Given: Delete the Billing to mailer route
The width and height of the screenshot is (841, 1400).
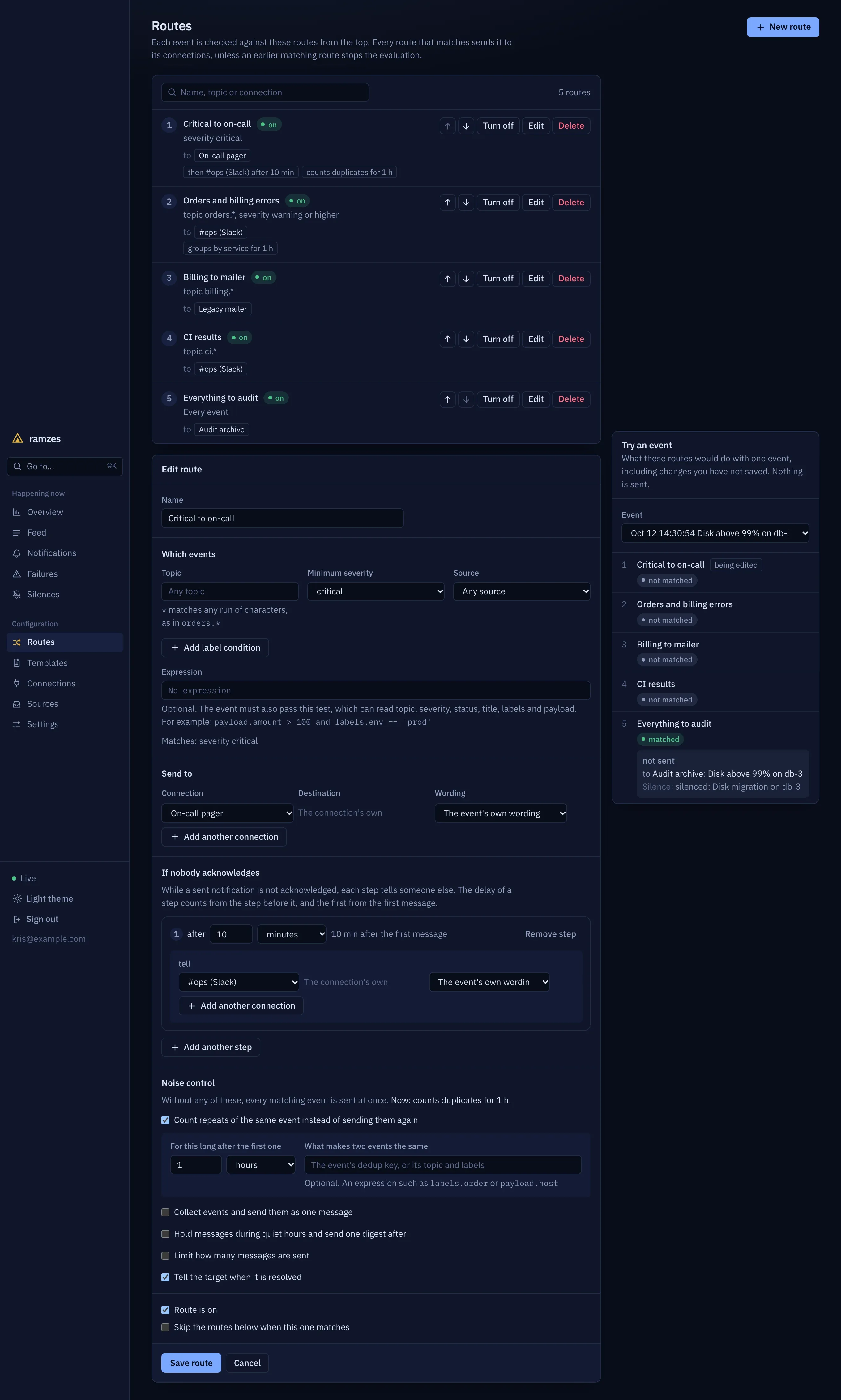Looking at the screenshot, I should [571, 279].
